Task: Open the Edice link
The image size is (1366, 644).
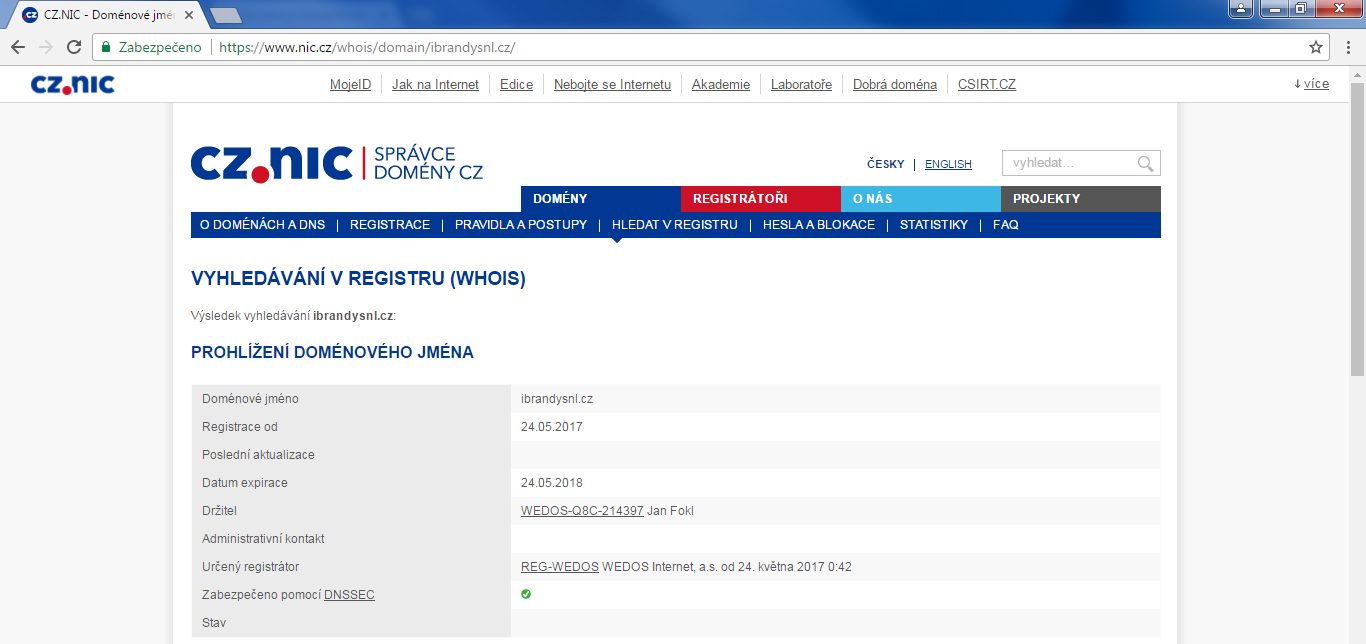Action: (516, 85)
